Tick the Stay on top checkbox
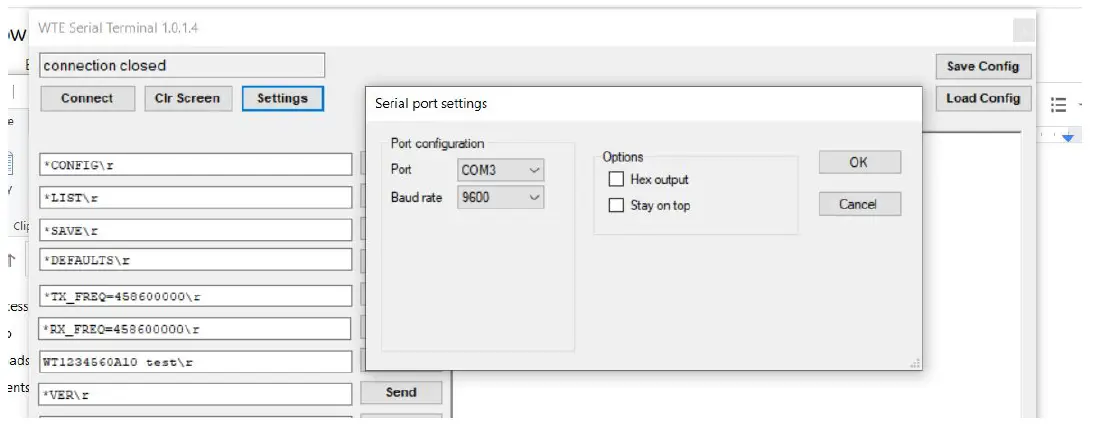This screenshot has height=440, width=1095. tap(617, 206)
